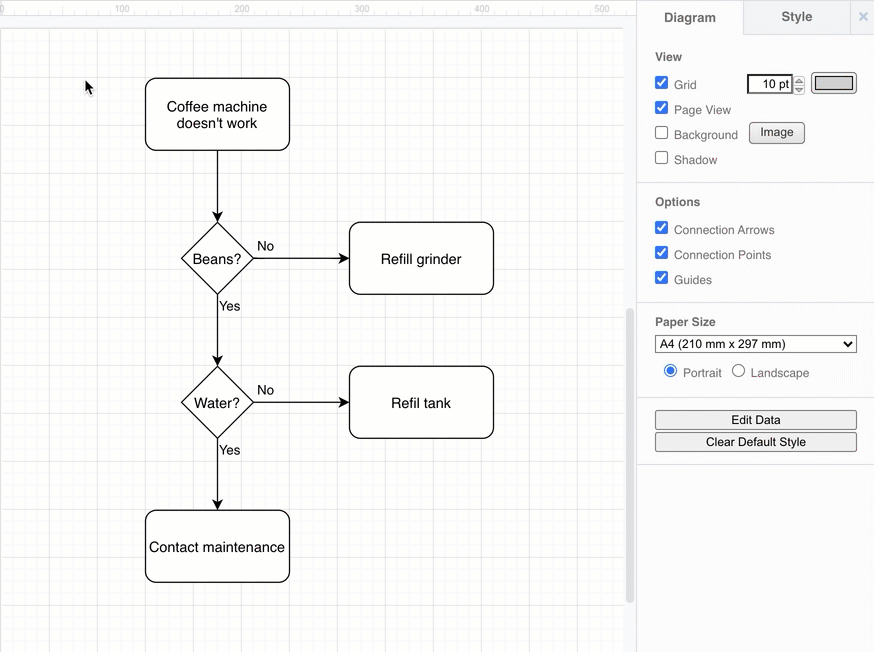This screenshot has width=874, height=652.
Task: Toggle Connection Arrows off
Action: coord(661,228)
